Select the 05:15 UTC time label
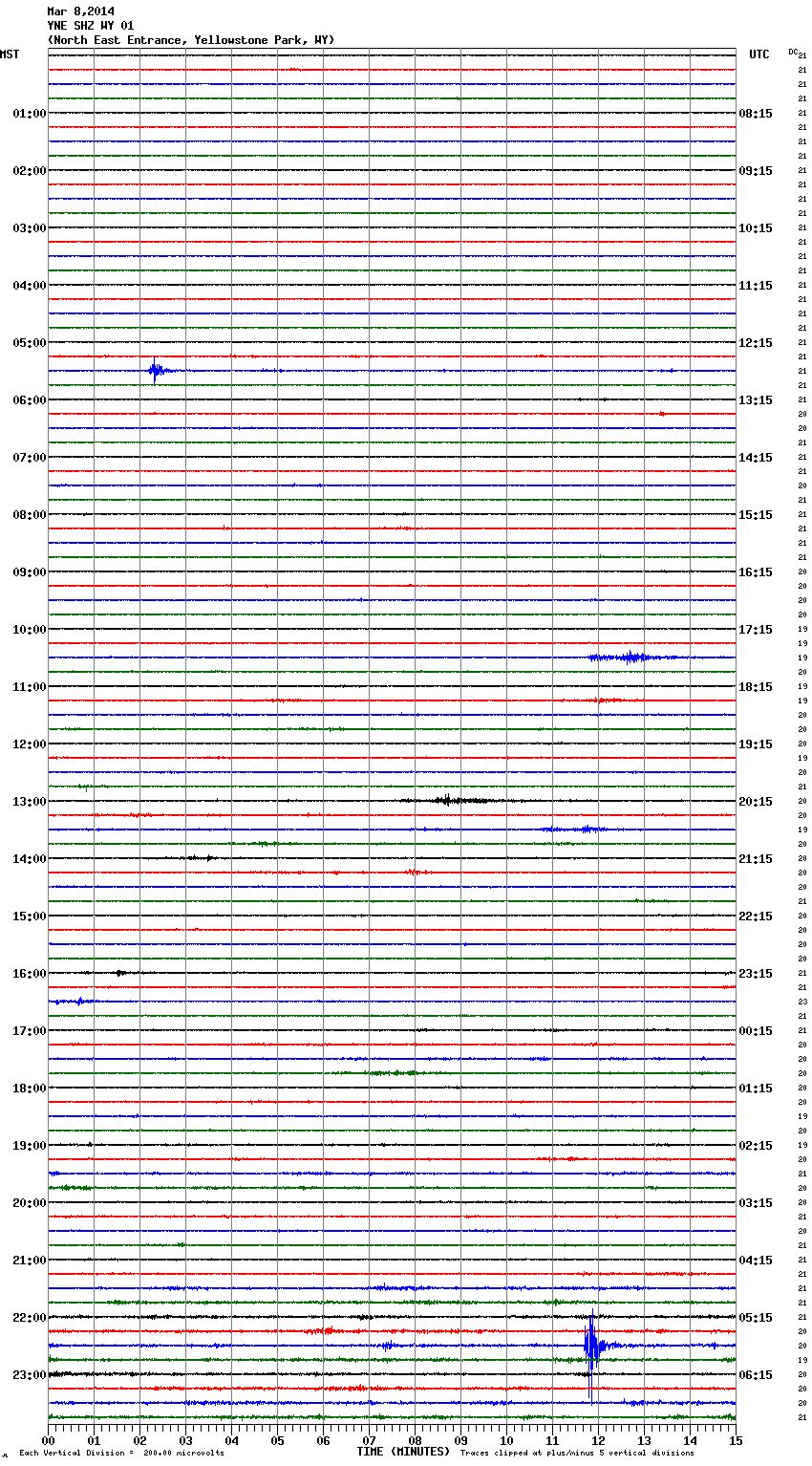This screenshot has width=812, height=1466. 756,1318
